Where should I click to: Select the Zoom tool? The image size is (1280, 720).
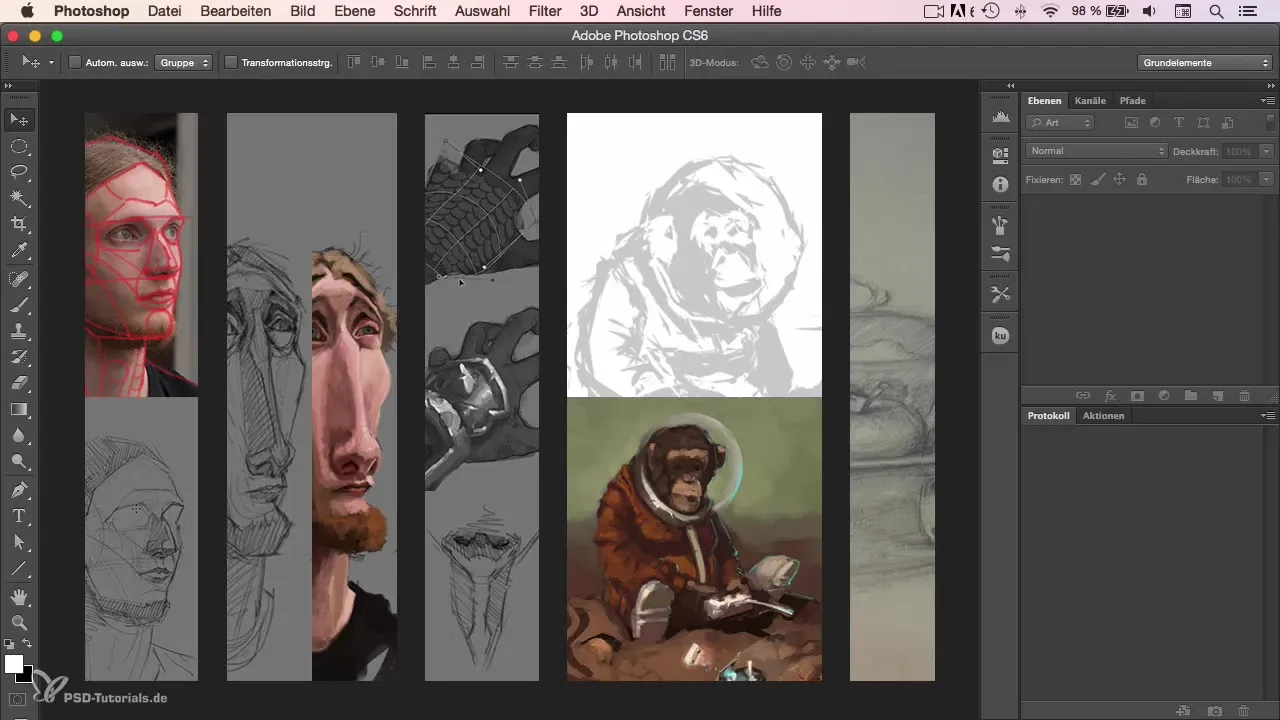tap(19, 623)
